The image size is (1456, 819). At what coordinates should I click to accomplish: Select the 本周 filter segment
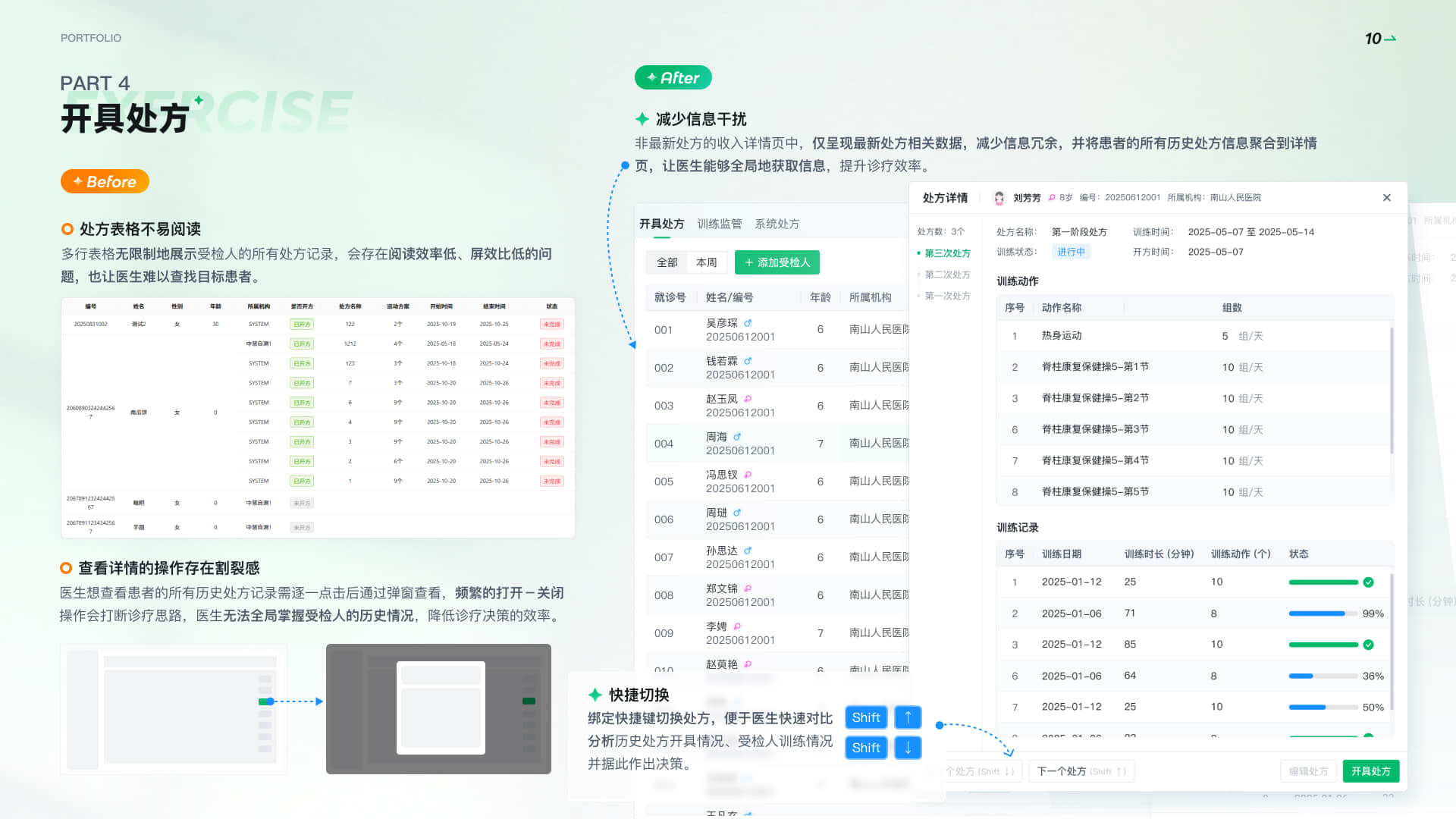click(x=707, y=262)
